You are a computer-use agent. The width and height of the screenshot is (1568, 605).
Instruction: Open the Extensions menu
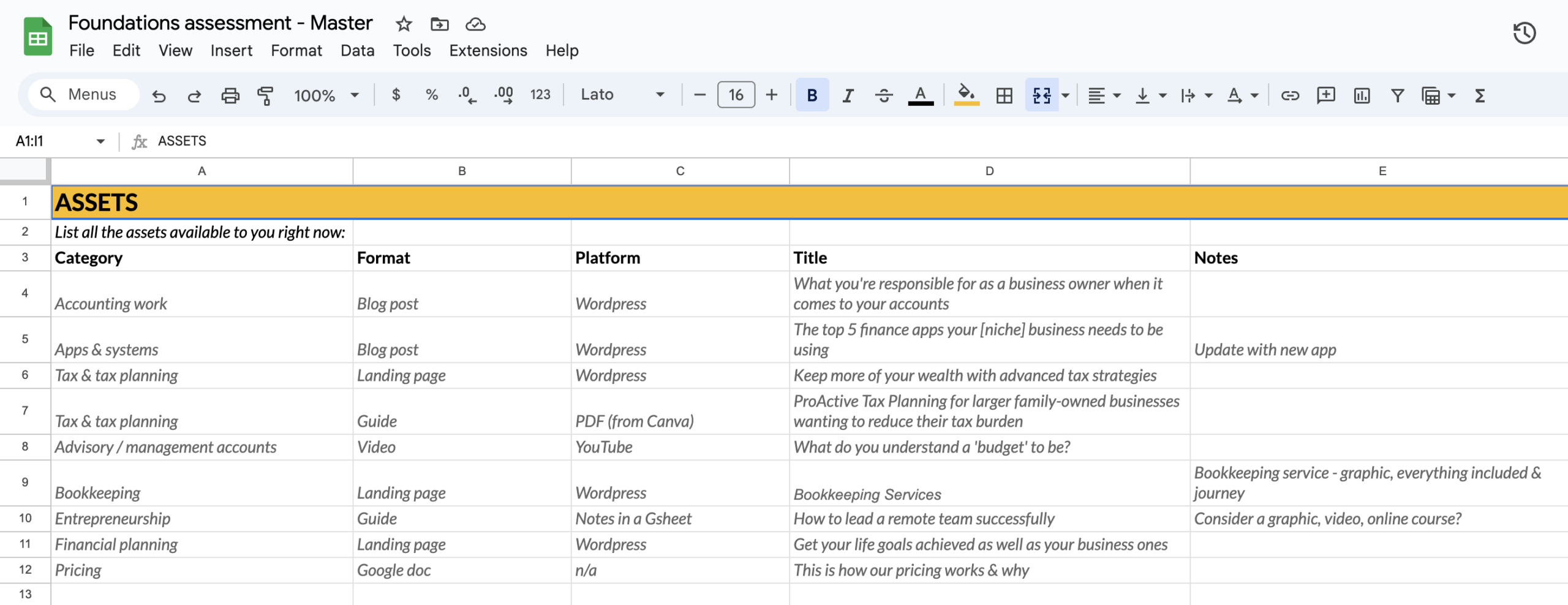488,50
